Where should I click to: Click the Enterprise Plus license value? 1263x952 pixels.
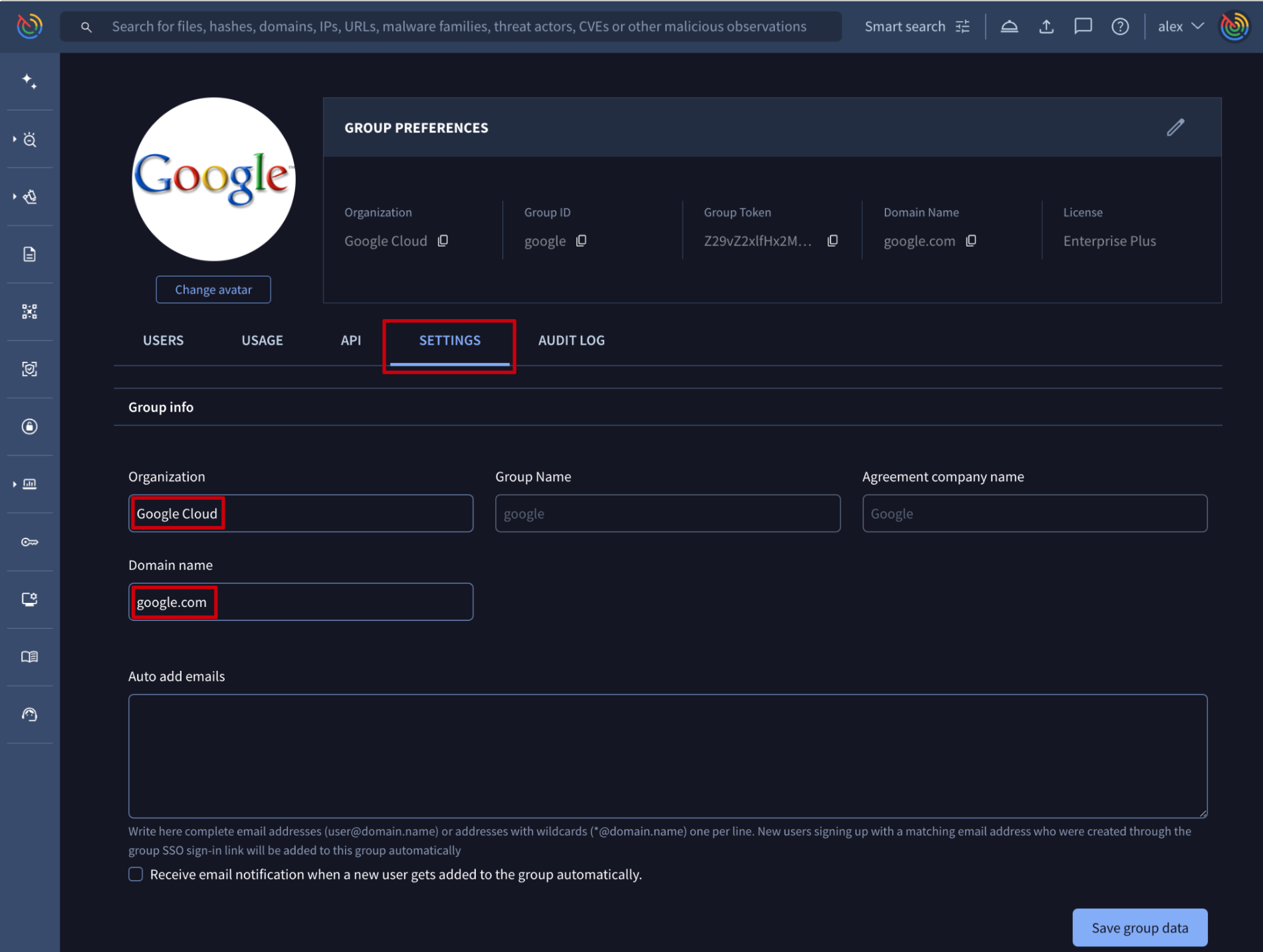click(x=1109, y=241)
